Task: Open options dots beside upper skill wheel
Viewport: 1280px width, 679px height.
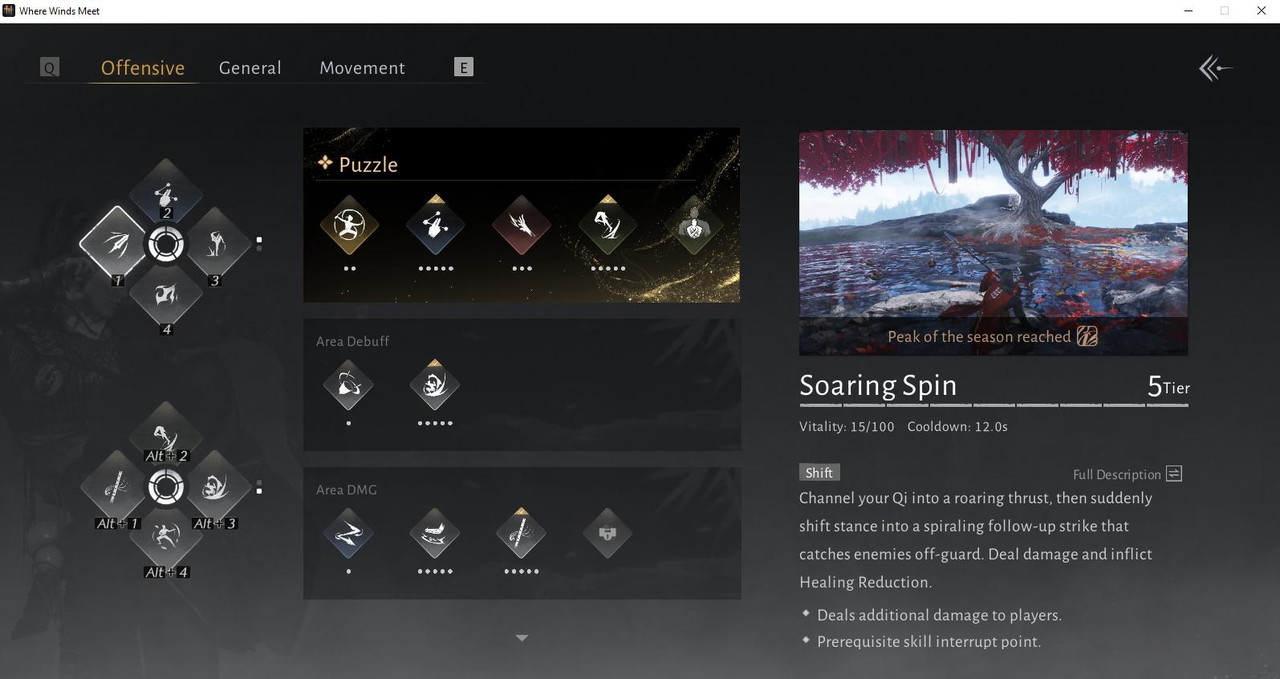Action: (x=259, y=242)
